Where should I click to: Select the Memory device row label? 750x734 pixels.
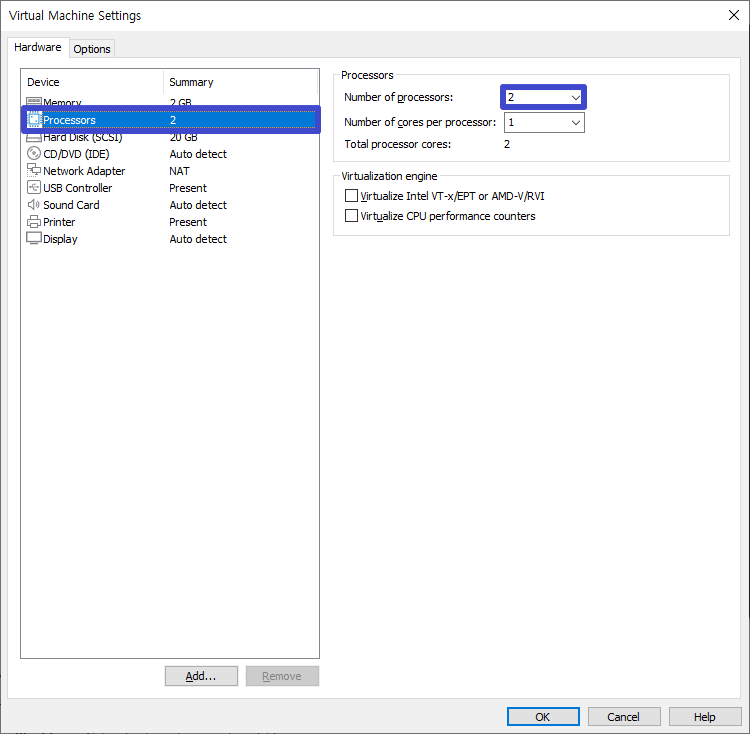pyautogui.click(x=62, y=103)
